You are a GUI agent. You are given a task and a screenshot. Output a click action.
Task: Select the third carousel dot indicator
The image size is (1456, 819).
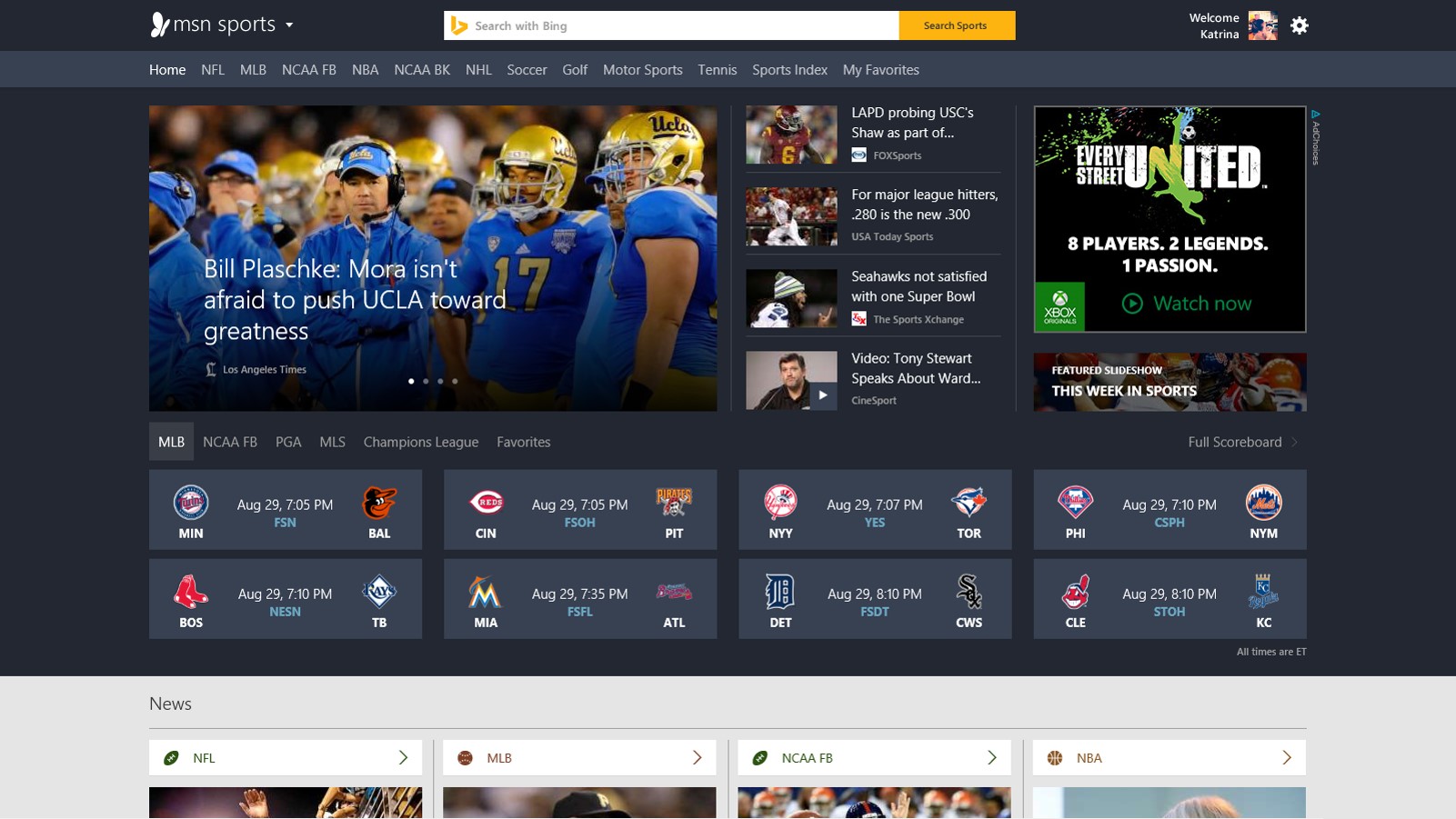coord(440,381)
